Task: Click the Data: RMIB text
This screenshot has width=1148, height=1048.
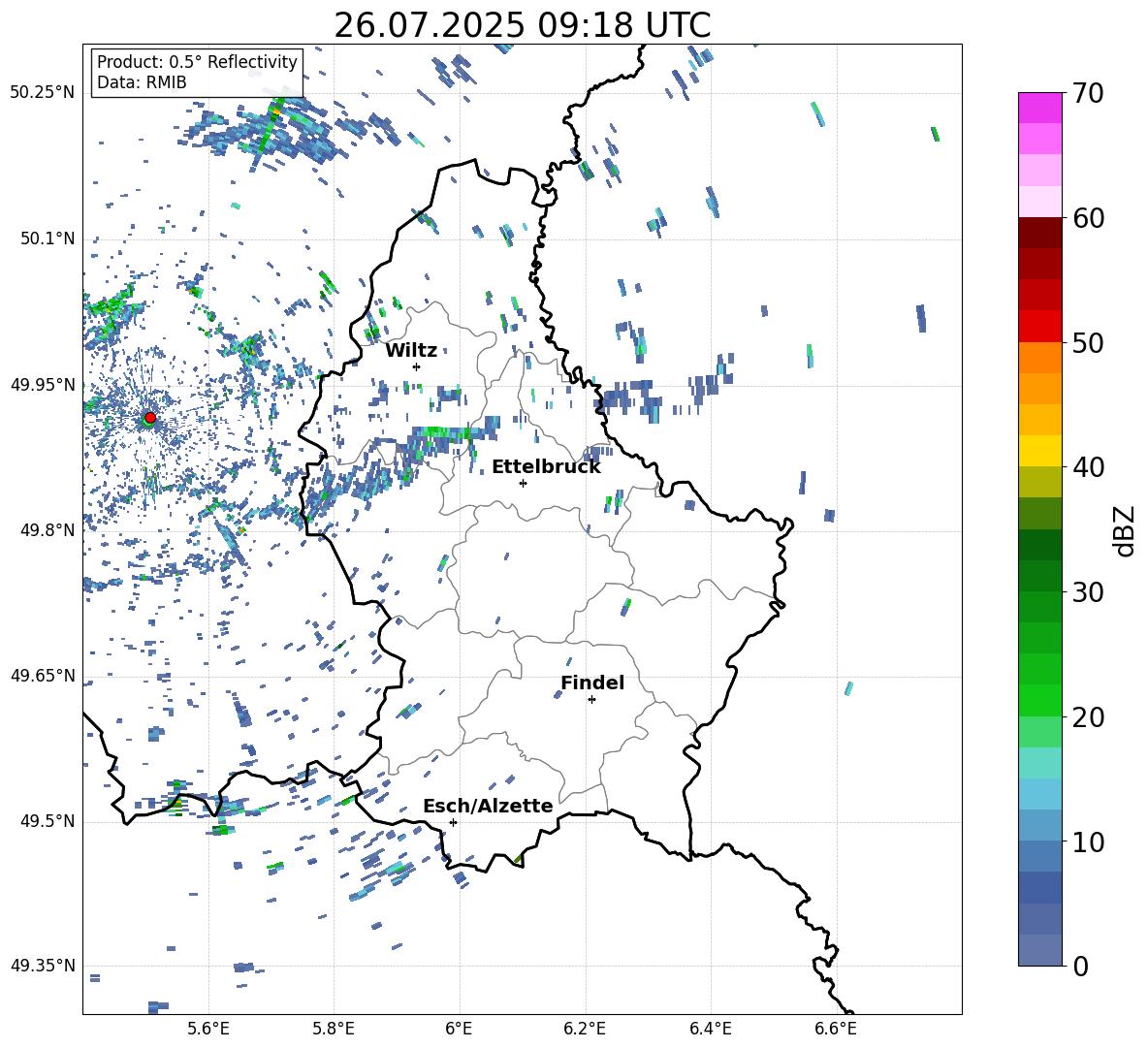Action: pyautogui.click(x=142, y=82)
